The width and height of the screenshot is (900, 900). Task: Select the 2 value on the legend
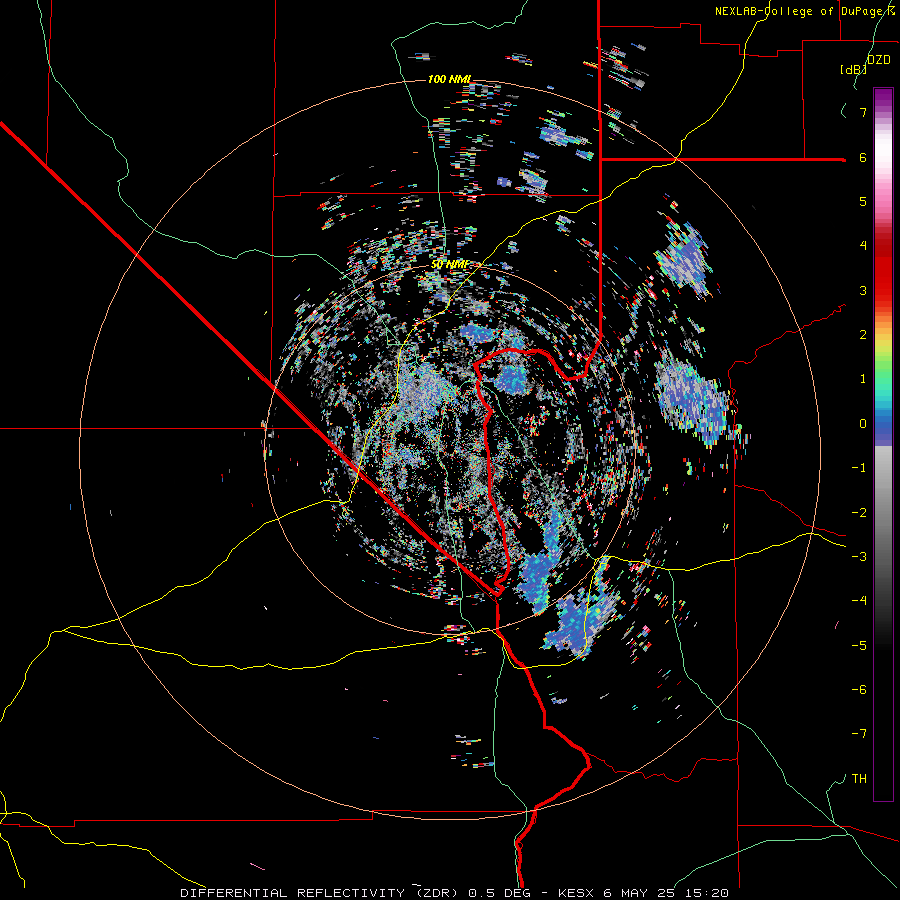[x=863, y=334]
